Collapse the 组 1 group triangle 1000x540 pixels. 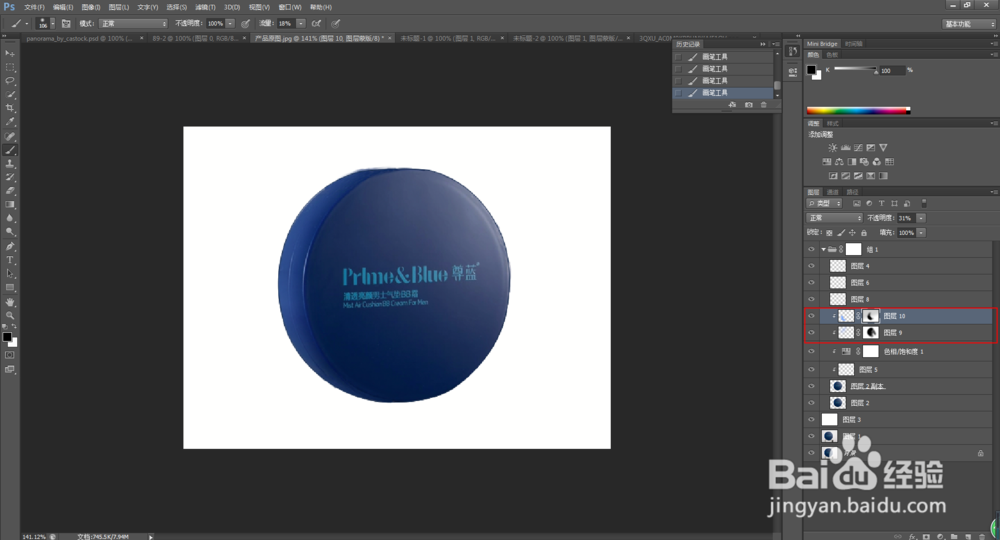823,249
